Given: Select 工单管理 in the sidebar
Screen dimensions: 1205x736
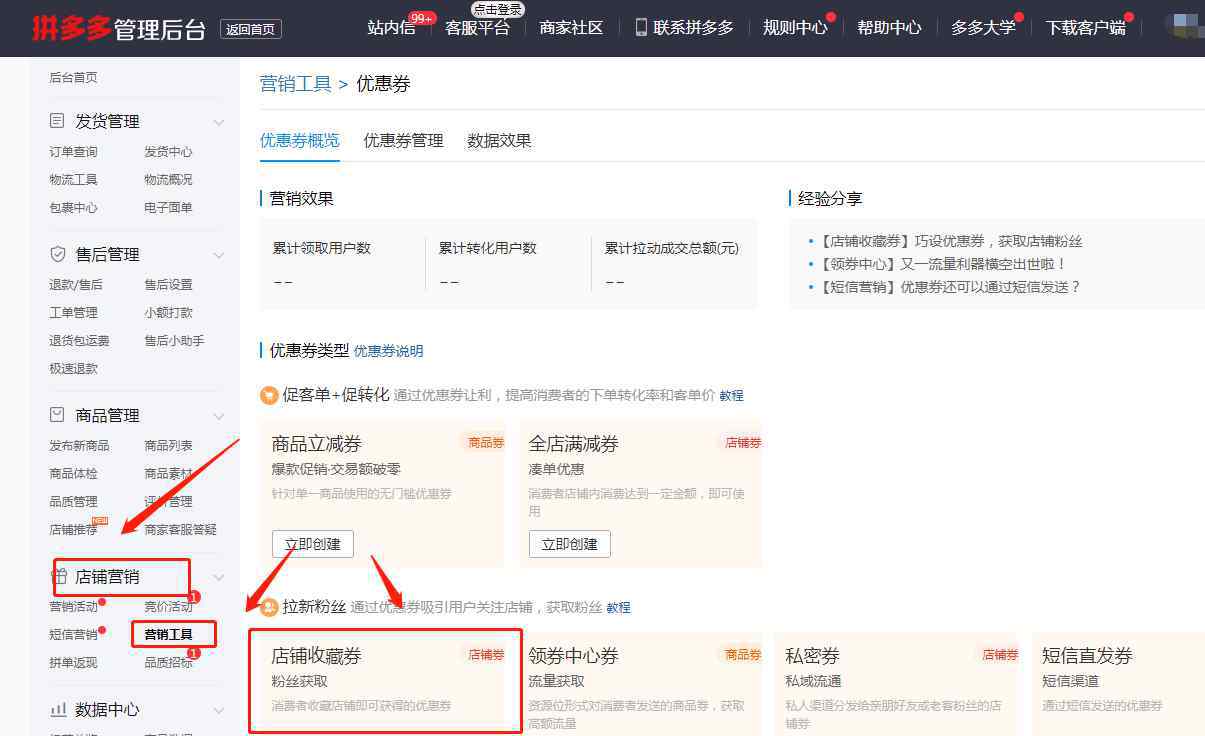Looking at the screenshot, I should pos(74,313).
